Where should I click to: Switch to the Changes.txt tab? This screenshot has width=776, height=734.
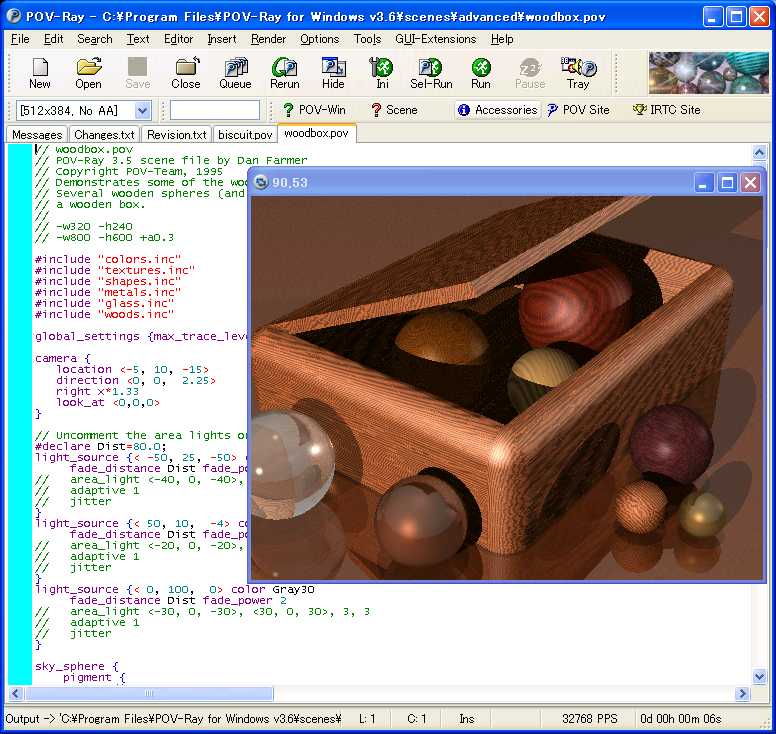coord(104,135)
